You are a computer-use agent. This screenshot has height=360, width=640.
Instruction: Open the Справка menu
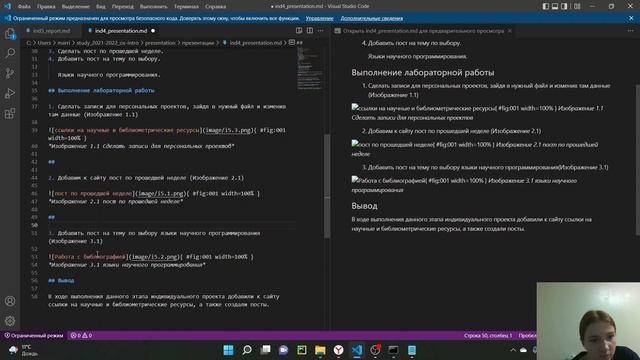pos(216,7)
